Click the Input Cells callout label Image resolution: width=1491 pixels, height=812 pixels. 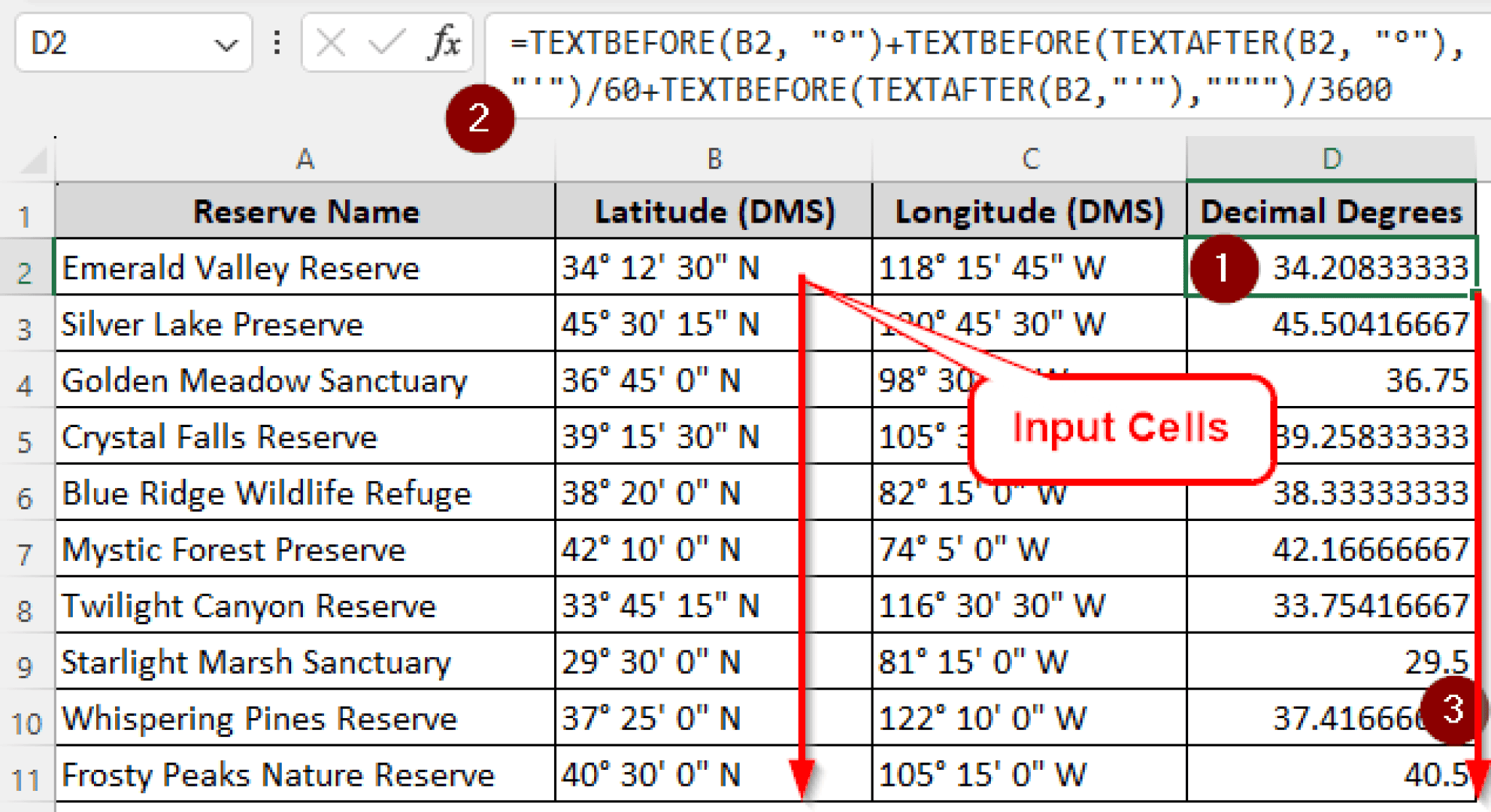(x=1121, y=428)
